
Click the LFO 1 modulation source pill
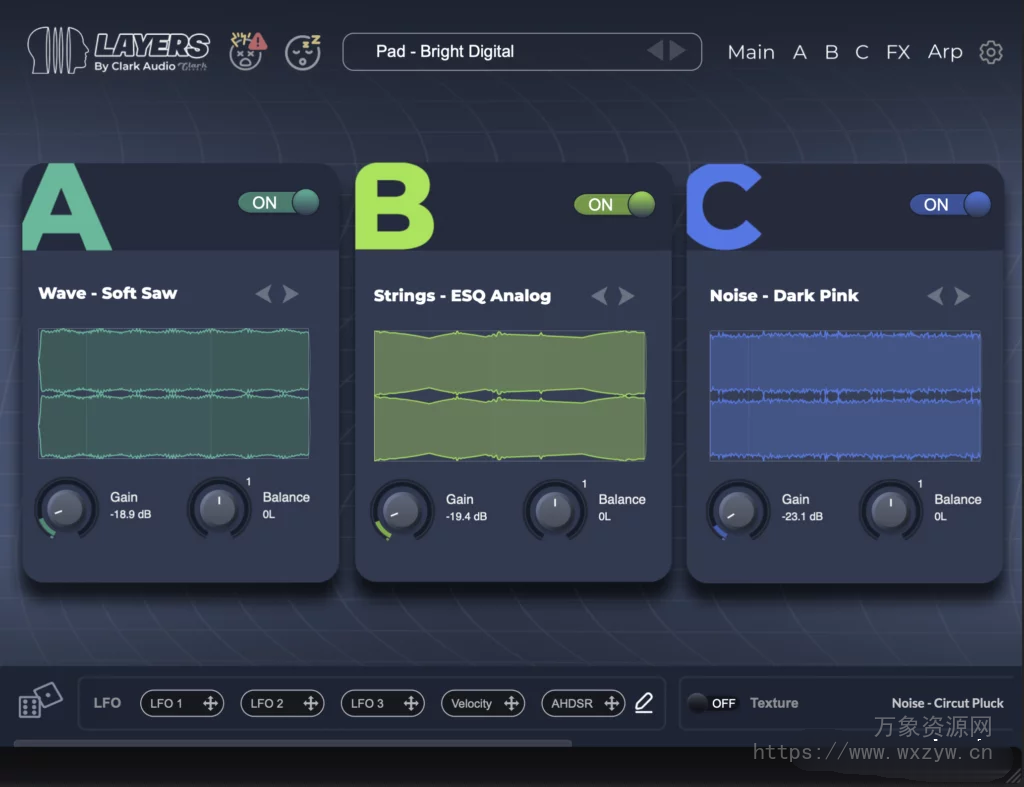coord(182,703)
